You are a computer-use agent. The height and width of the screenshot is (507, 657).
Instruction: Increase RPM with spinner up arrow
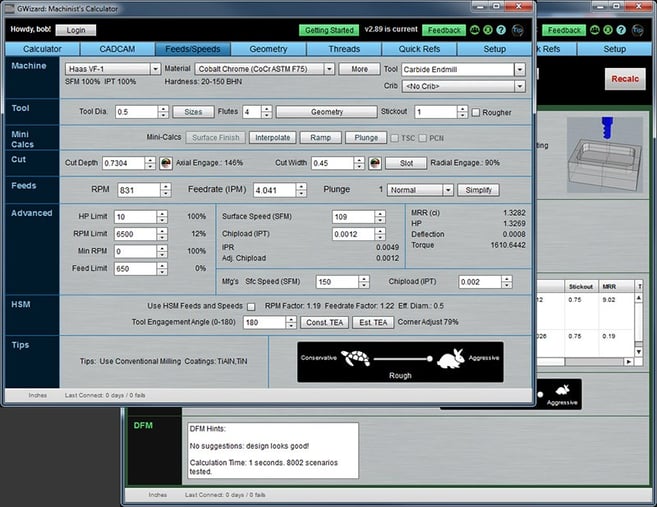coord(166,187)
